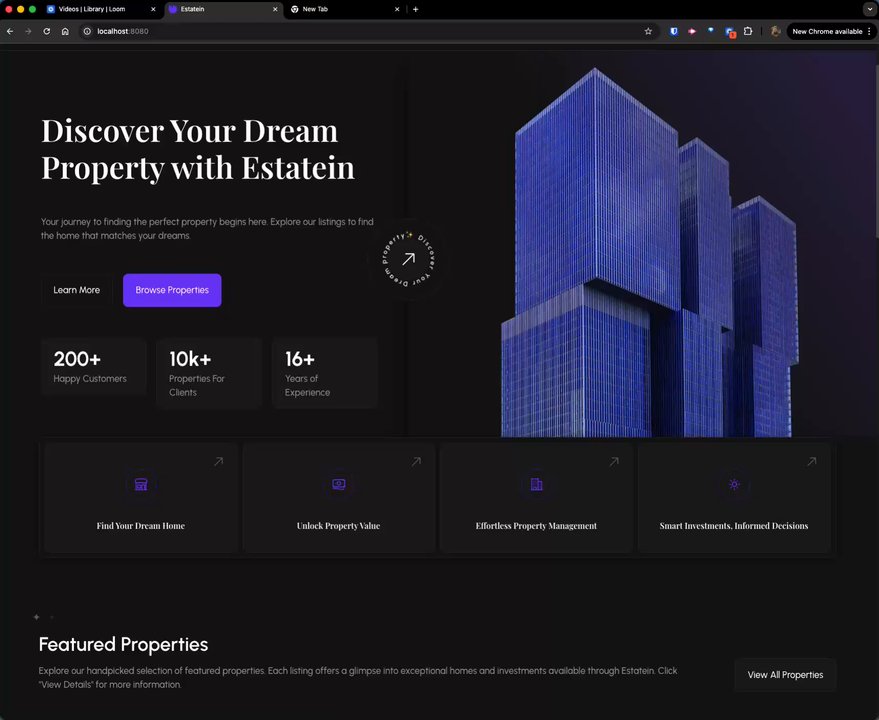The image size is (879, 720).
Task: Open a new tab with plus button
Action: tap(415, 9)
